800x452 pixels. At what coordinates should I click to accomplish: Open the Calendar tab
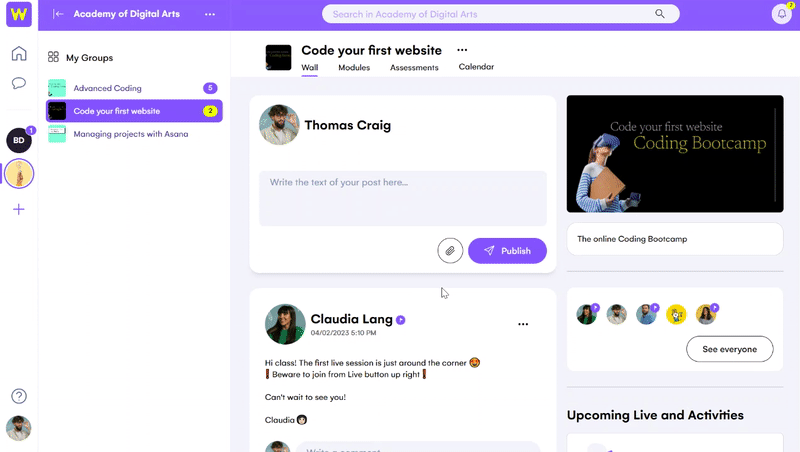coord(476,67)
